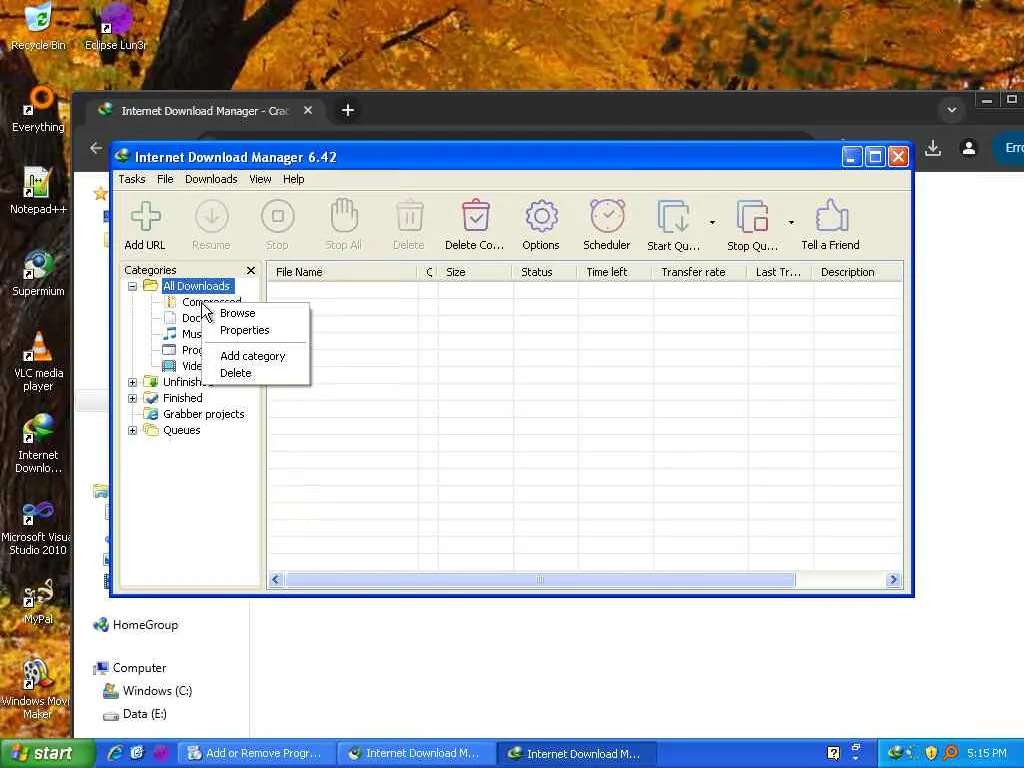Screen dimensions: 1024x768
Task: Choose Add category from context menu
Action: pos(252,356)
